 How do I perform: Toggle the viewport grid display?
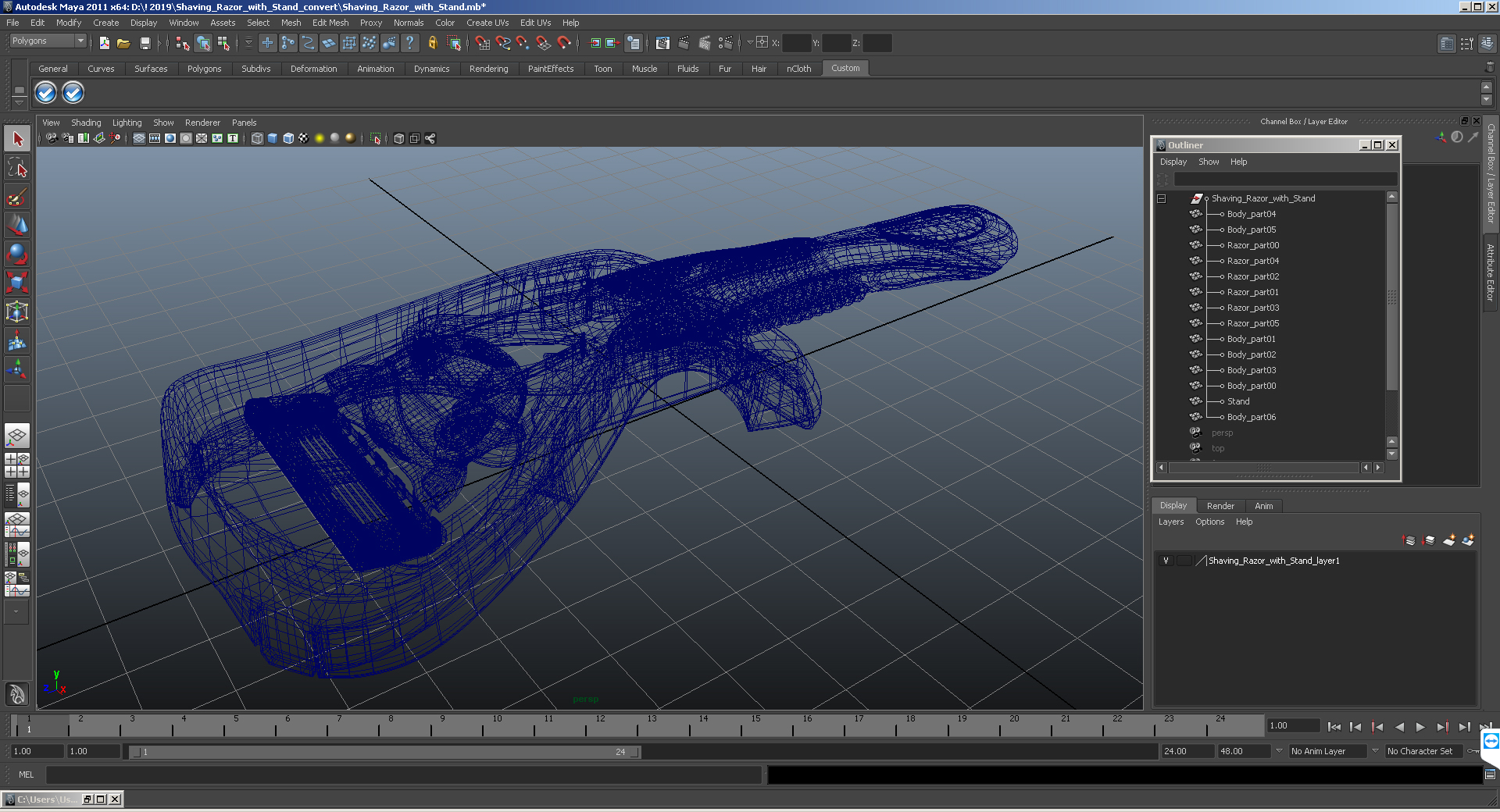(139, 138)
